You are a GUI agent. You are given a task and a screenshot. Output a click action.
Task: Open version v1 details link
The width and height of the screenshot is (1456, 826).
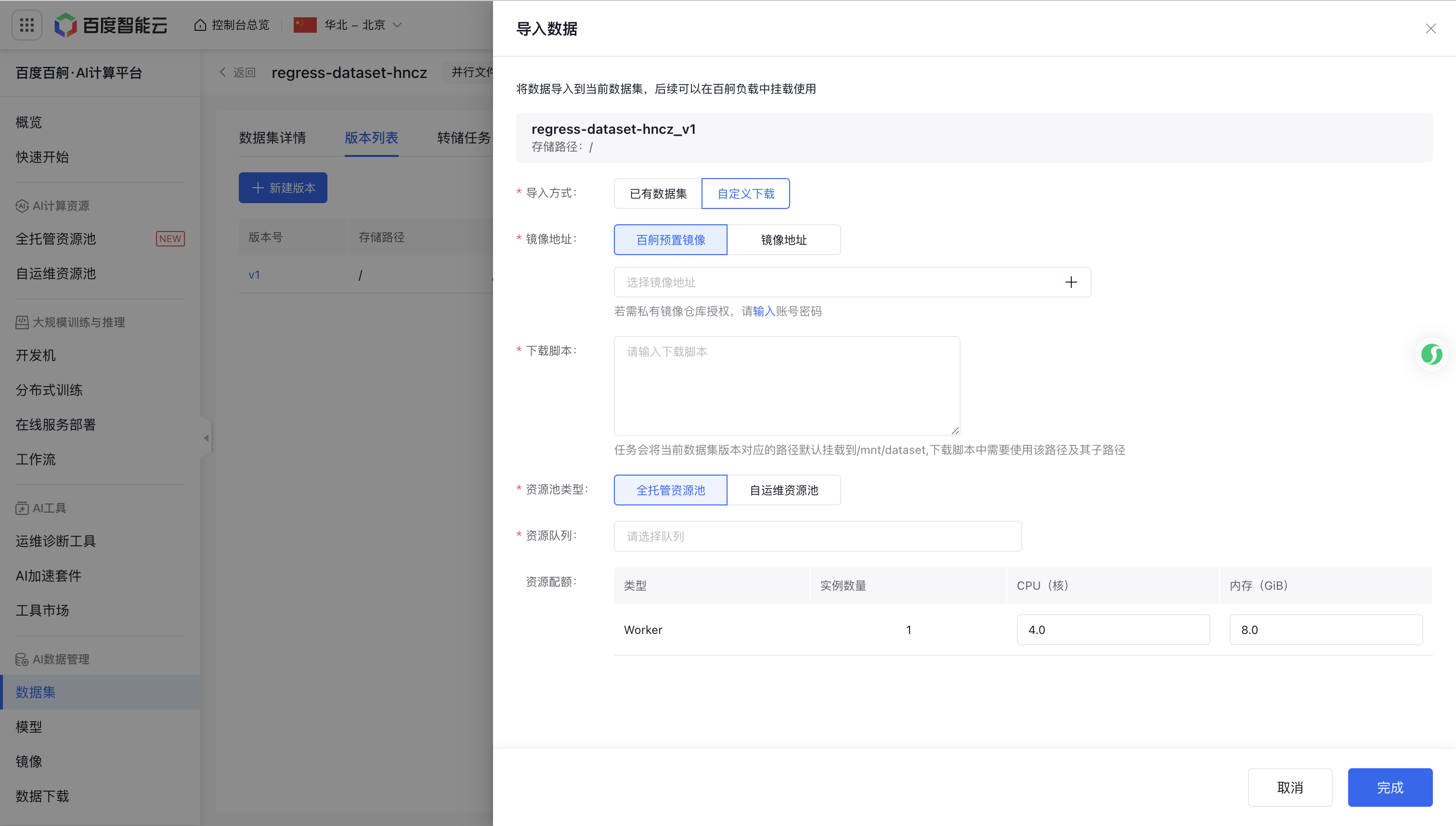254,274
